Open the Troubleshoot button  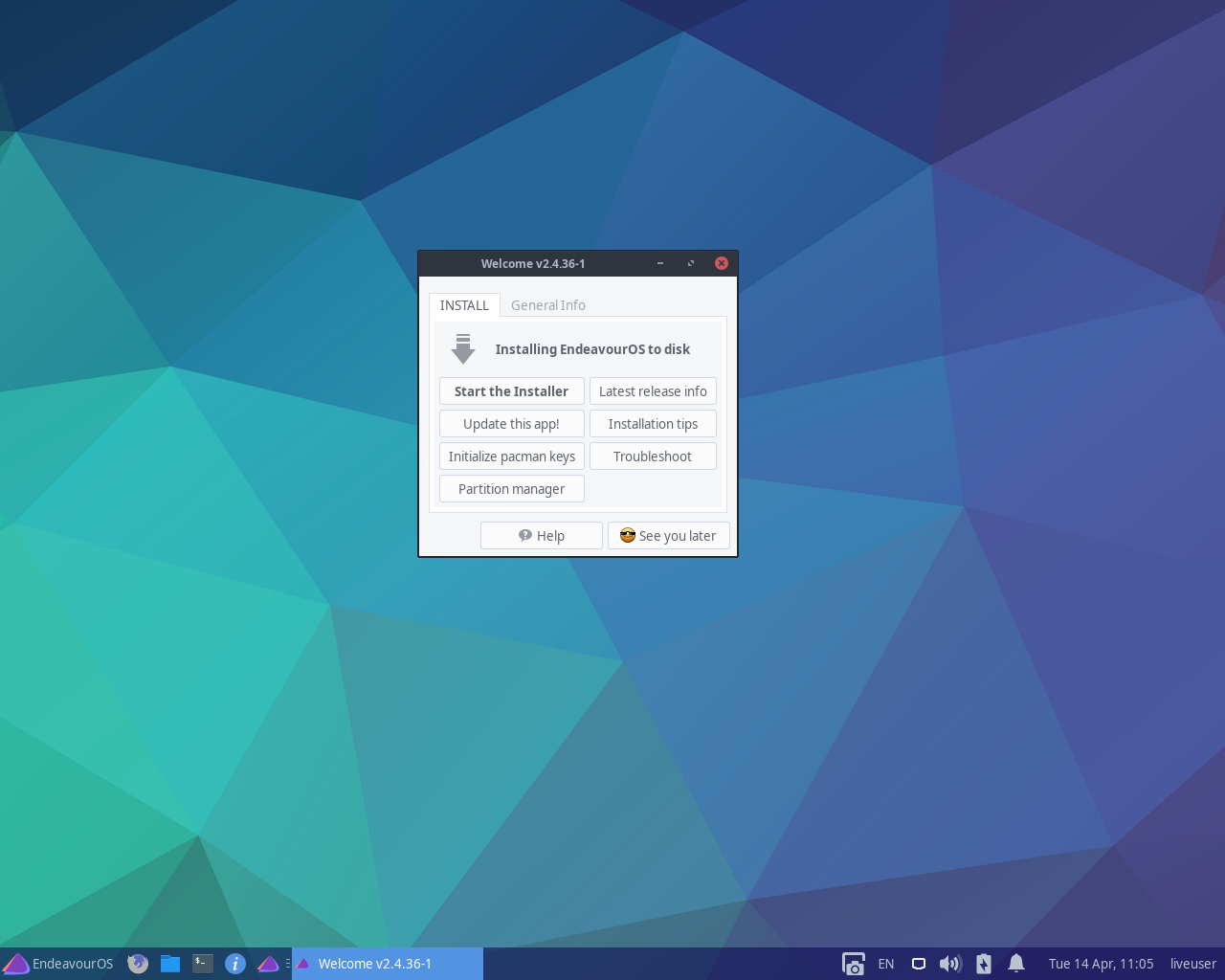click(x=653, y=457)
